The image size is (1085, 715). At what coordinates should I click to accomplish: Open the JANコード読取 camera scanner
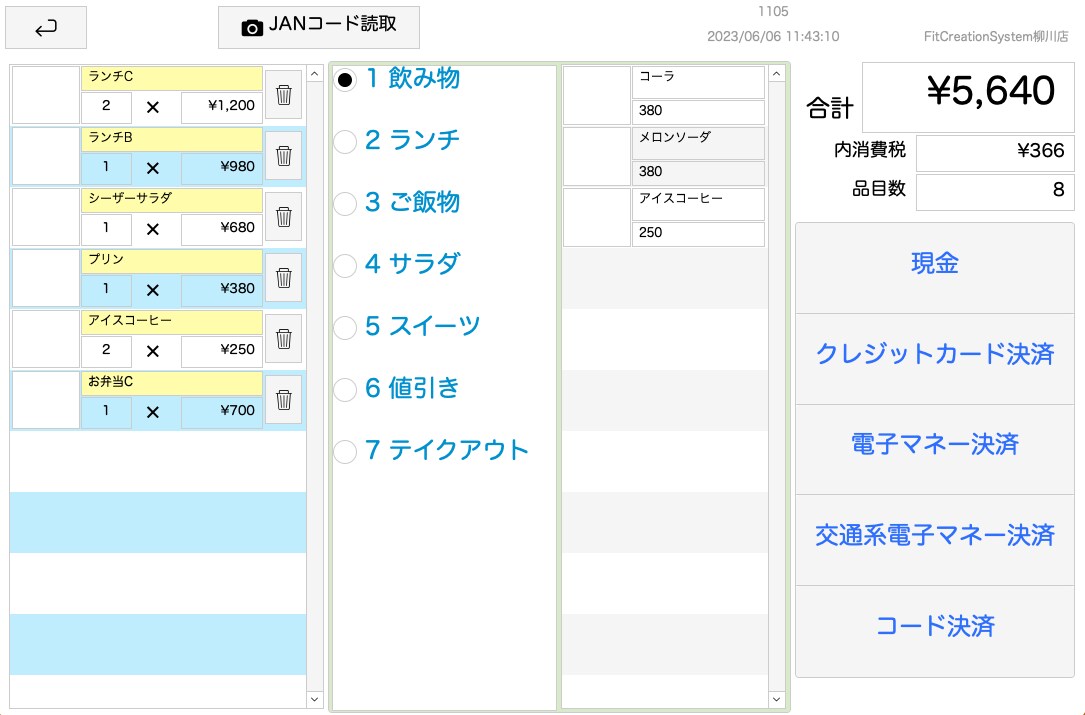click(319, 28)
